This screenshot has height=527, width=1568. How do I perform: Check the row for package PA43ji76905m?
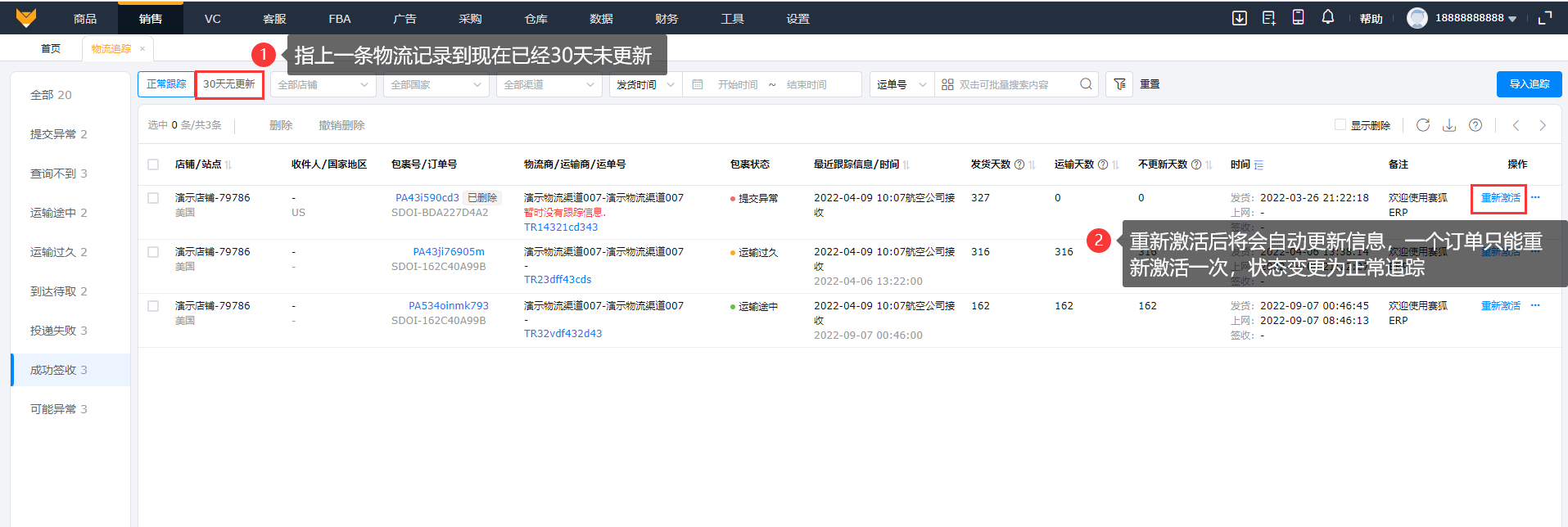153,252
